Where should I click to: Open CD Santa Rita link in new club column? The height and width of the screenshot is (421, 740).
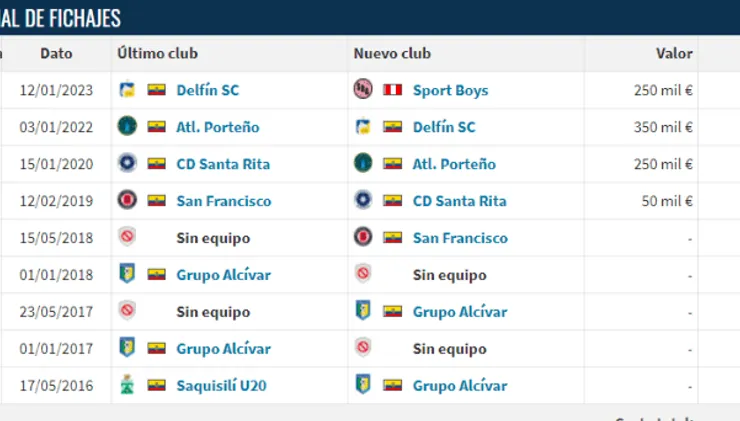click(x=459, y=201)
